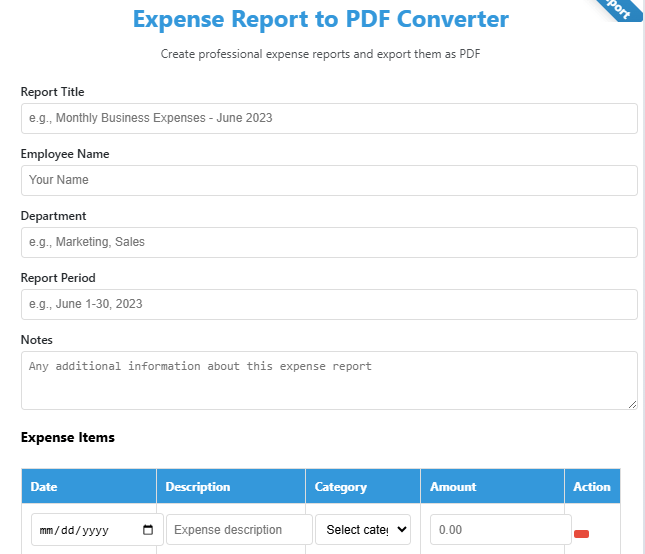Viewport: 645px width, 554px height.
Task: Click the Expense description input
Action: 239,530
